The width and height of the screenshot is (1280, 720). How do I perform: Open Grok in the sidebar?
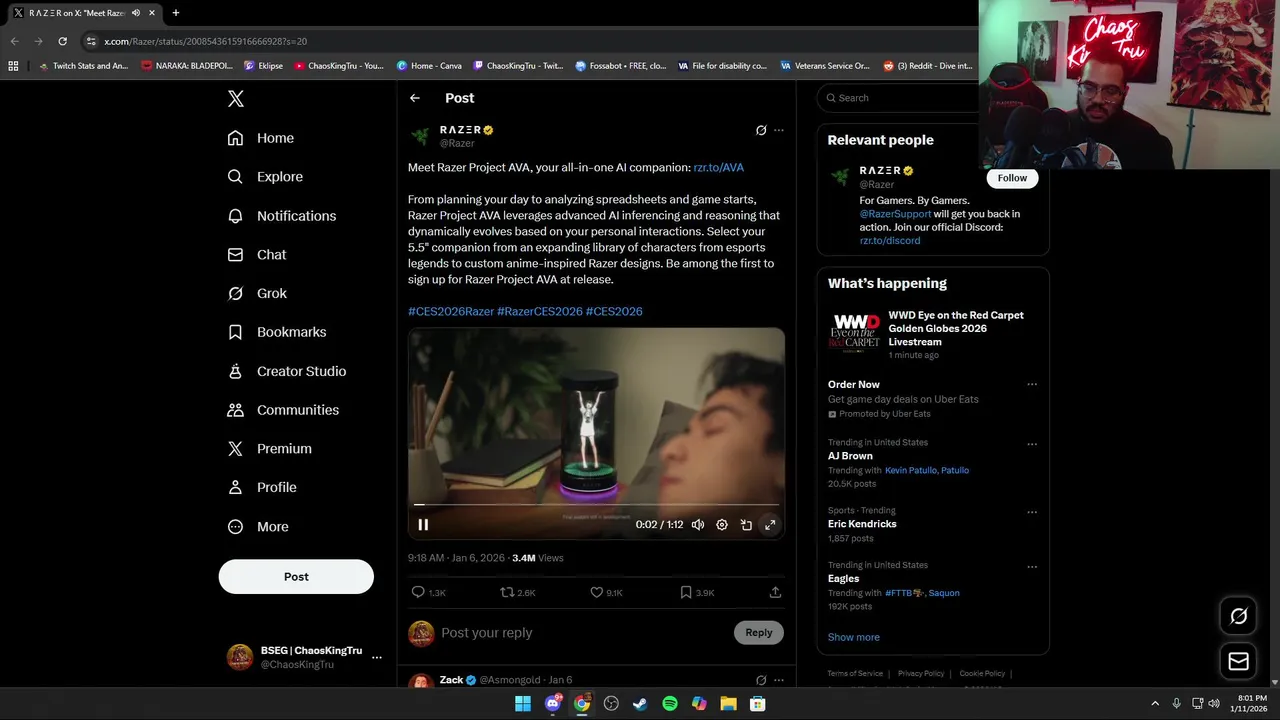(256, 293)
